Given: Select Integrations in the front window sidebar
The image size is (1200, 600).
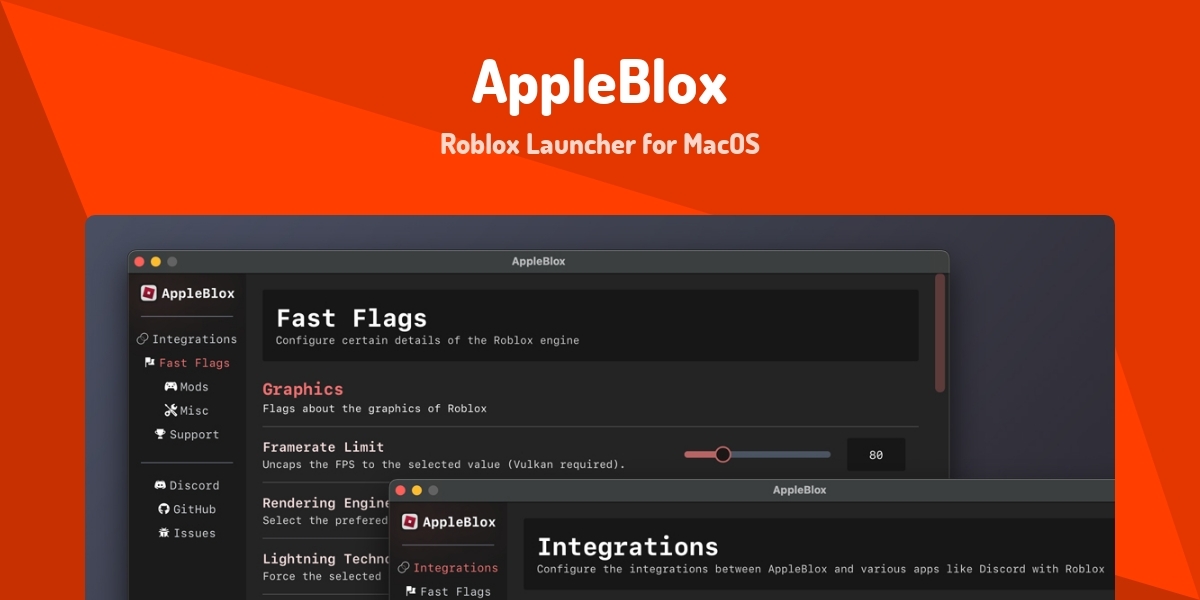Looking at the screenshot, I should pyautogui.click(x=448, y=568).
